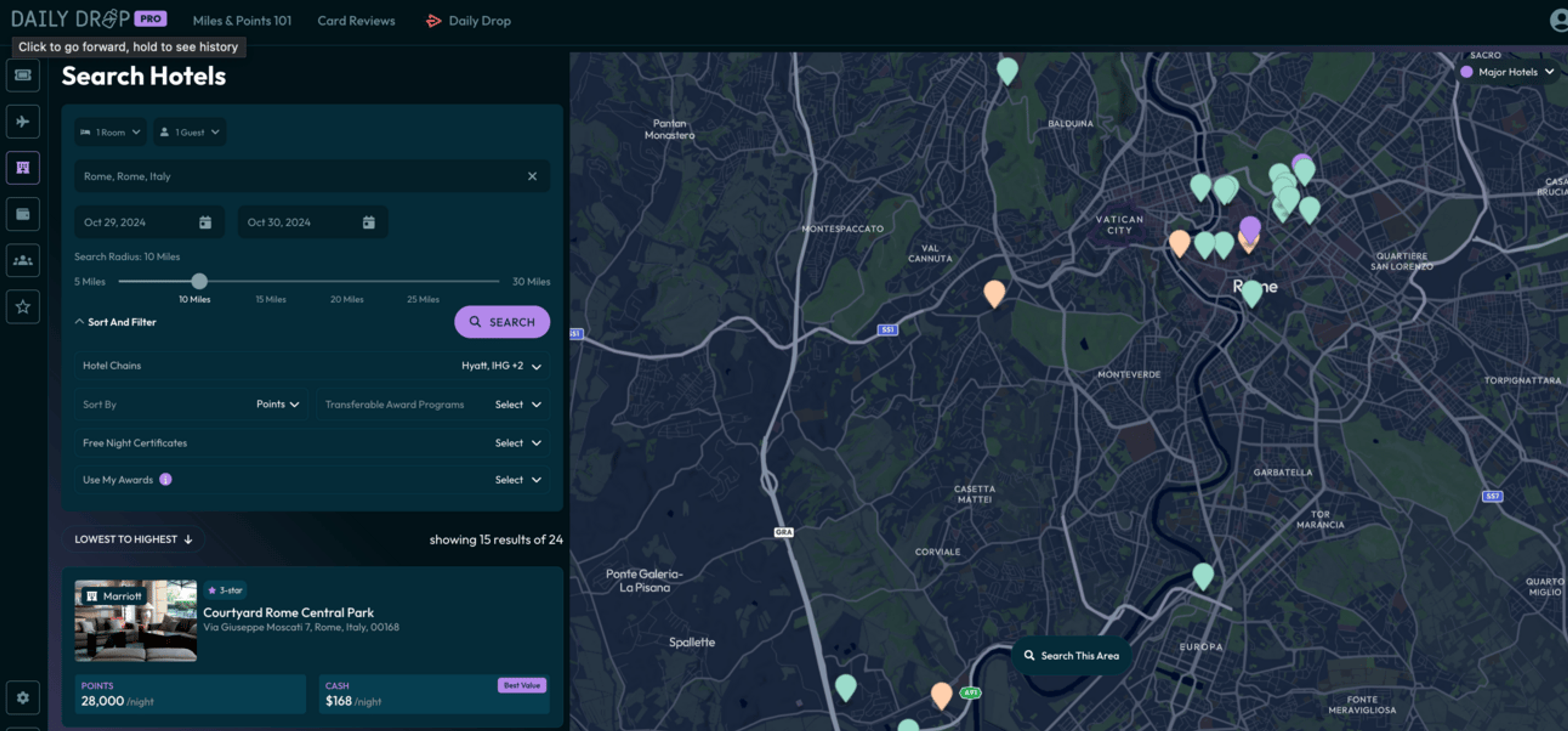Click the orange pin near A91 marker
This screenshot has width=1568, height=731.
click(942, 696)
